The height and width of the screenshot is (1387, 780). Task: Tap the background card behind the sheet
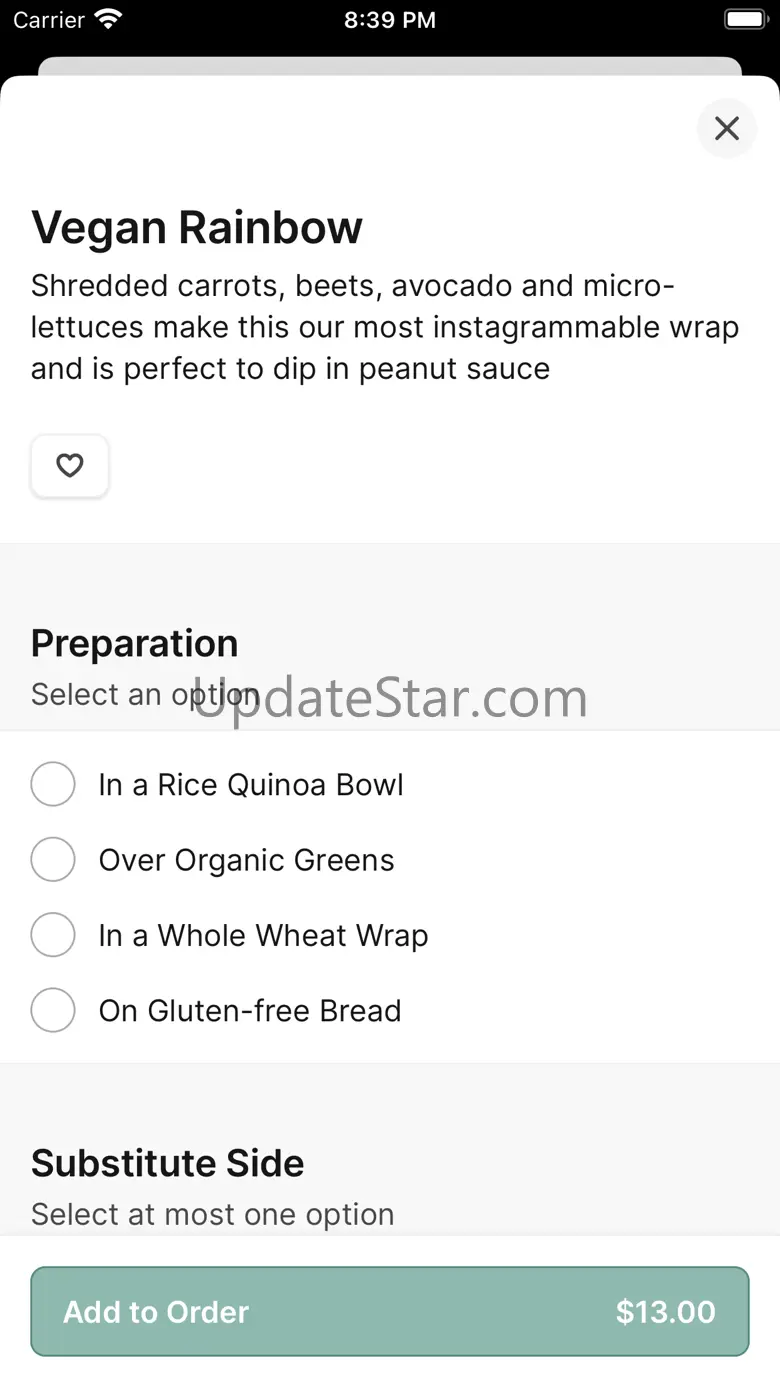[390, 66]
